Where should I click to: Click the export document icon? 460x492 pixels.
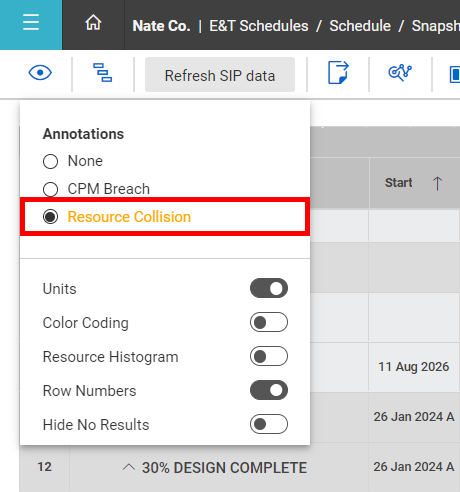pyautogui.click(x=338, y=72)
